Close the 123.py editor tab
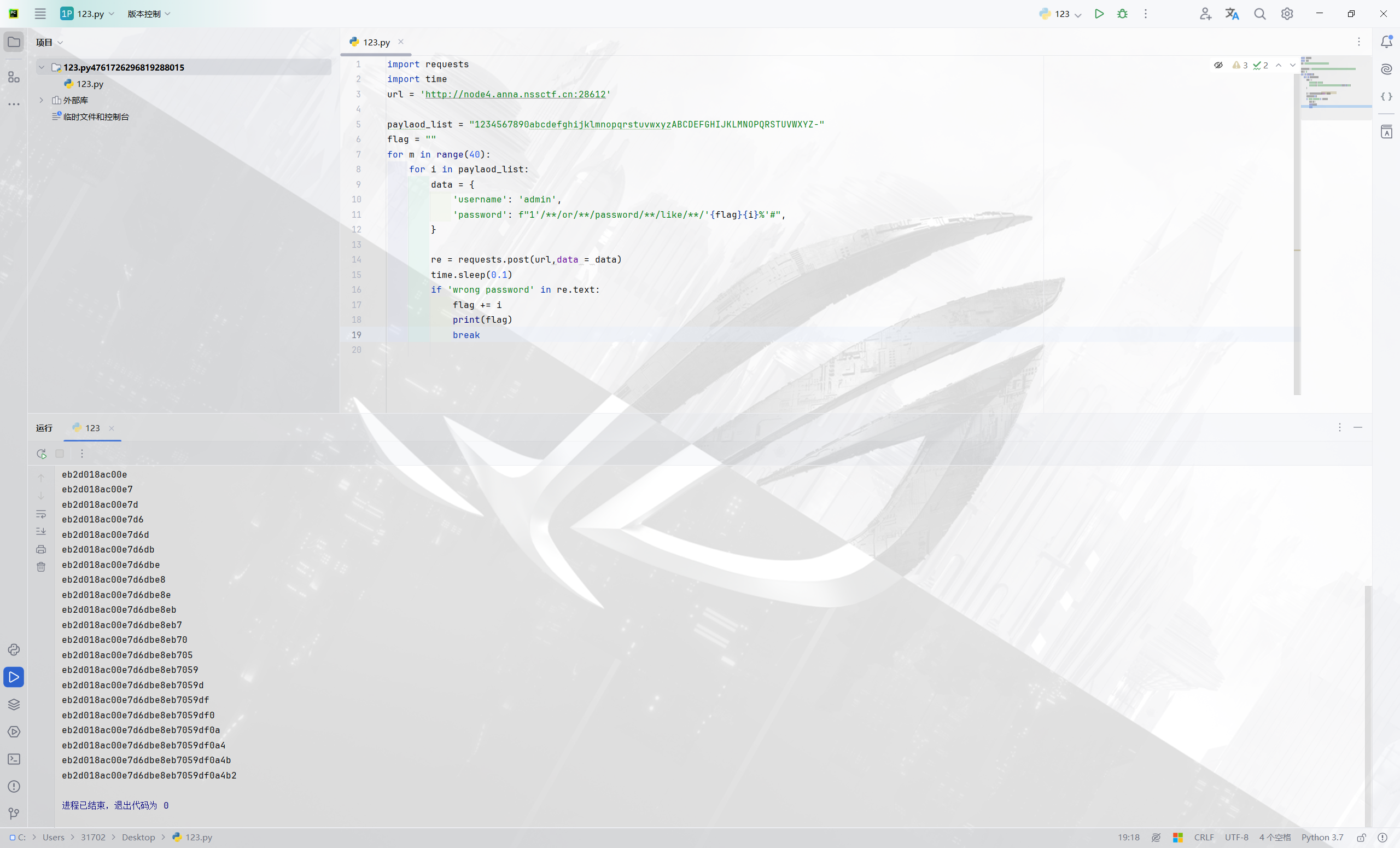 pyautogui.click(x=400, y=42)
